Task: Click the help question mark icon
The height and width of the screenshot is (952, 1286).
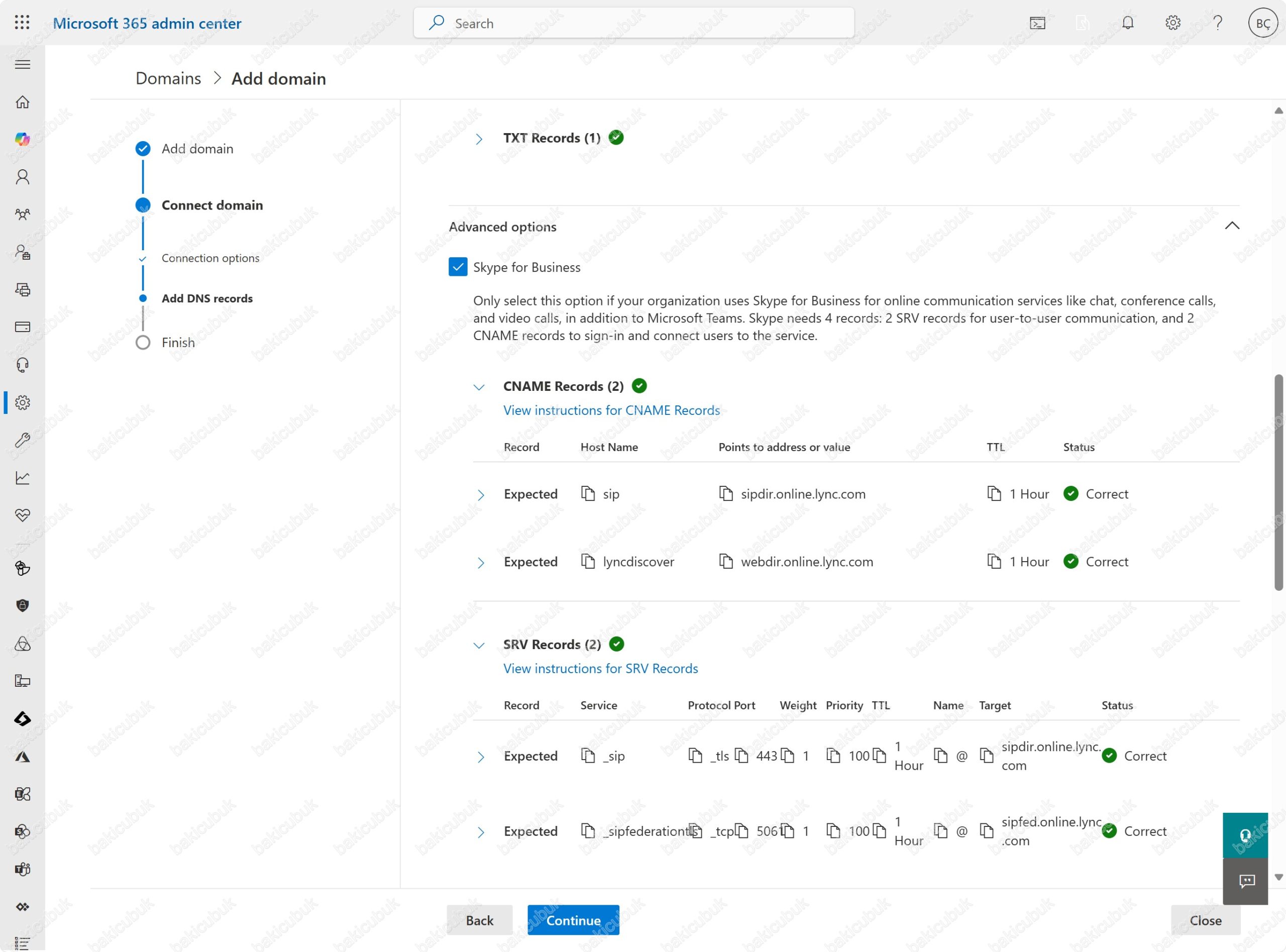Action: point(1218,23)
